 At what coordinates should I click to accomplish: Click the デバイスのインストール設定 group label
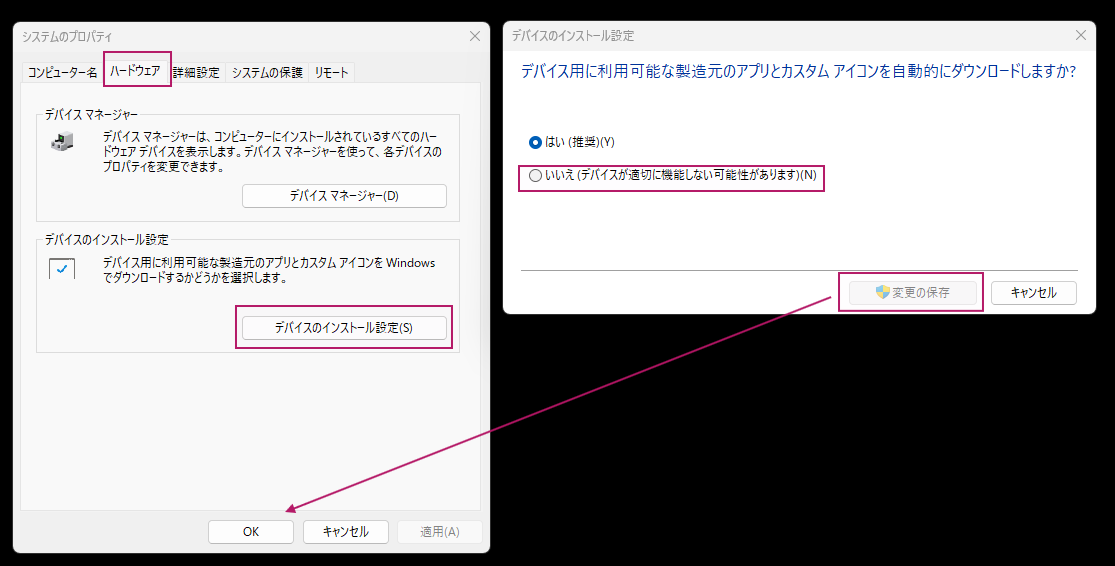pos(107,240)
